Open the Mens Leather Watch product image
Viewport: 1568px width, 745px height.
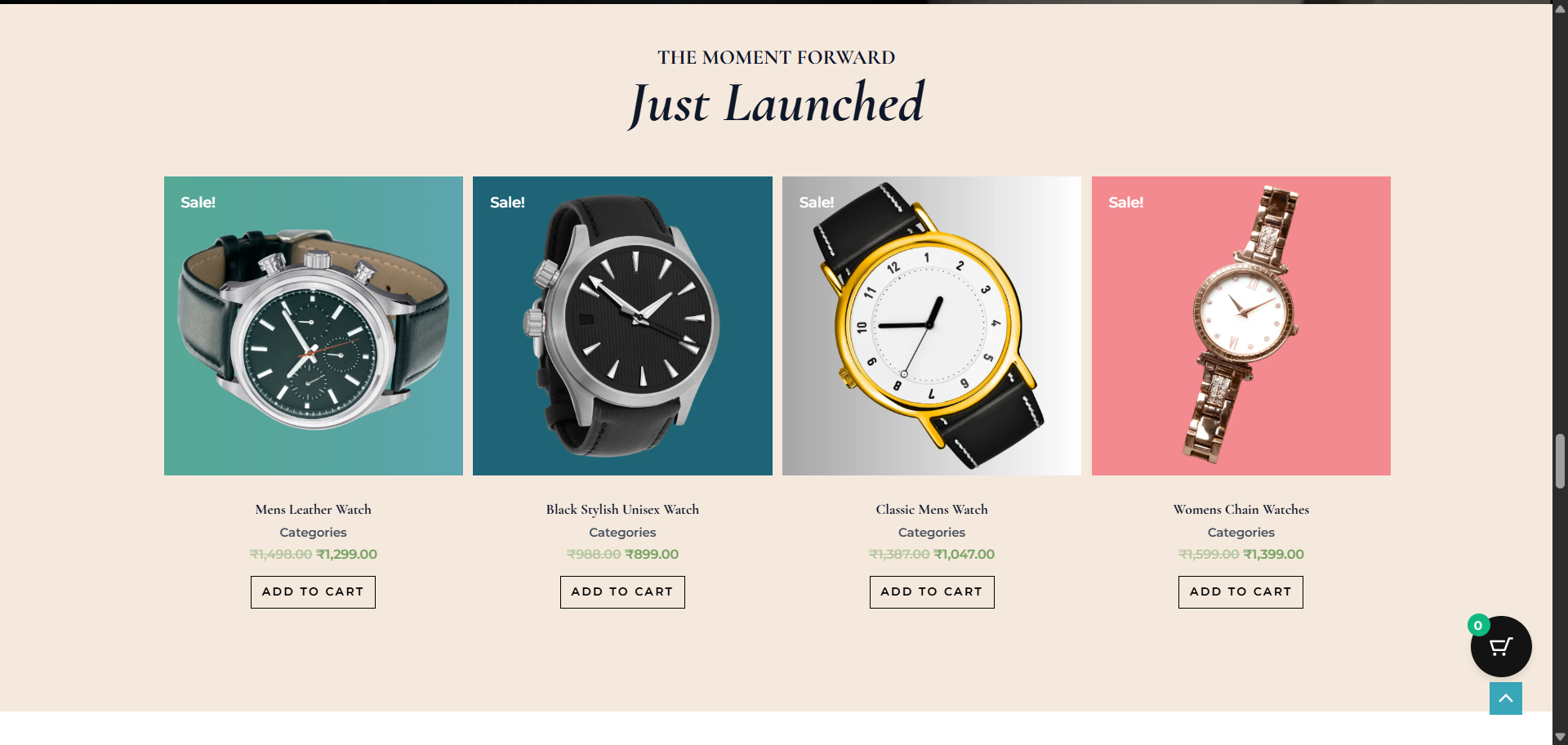(314, 326)
